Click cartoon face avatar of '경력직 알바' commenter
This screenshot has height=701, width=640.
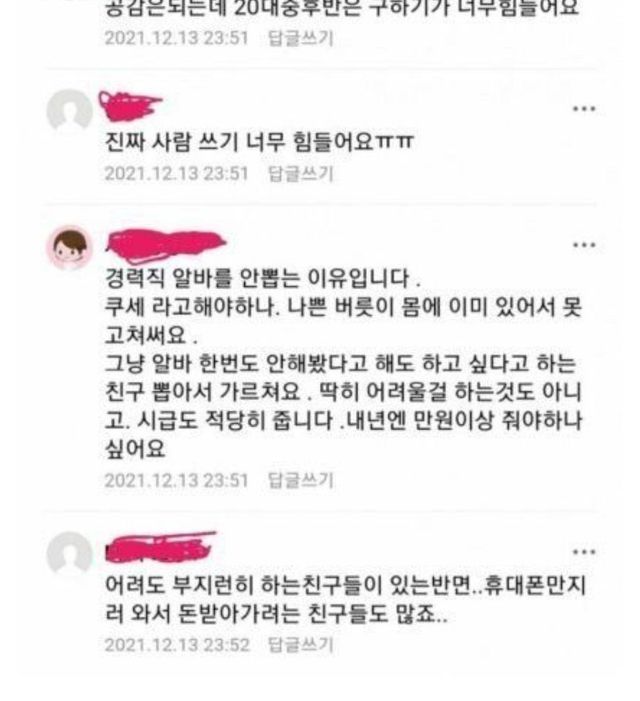(69, 247)
